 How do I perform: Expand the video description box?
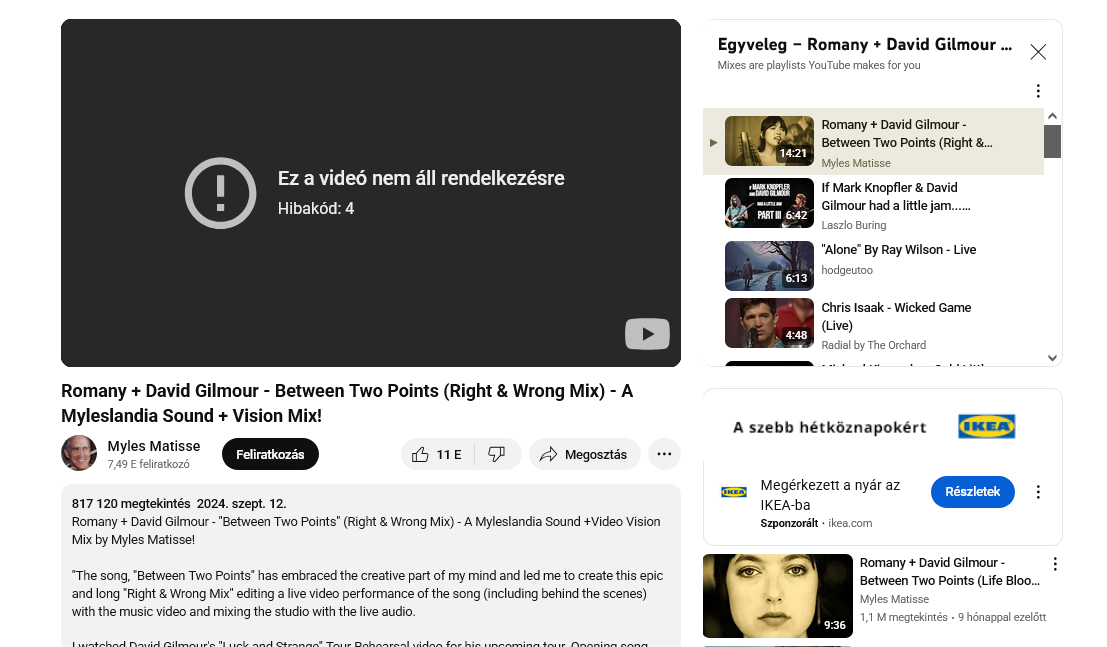pyautogui.click(x=371, y=565)
